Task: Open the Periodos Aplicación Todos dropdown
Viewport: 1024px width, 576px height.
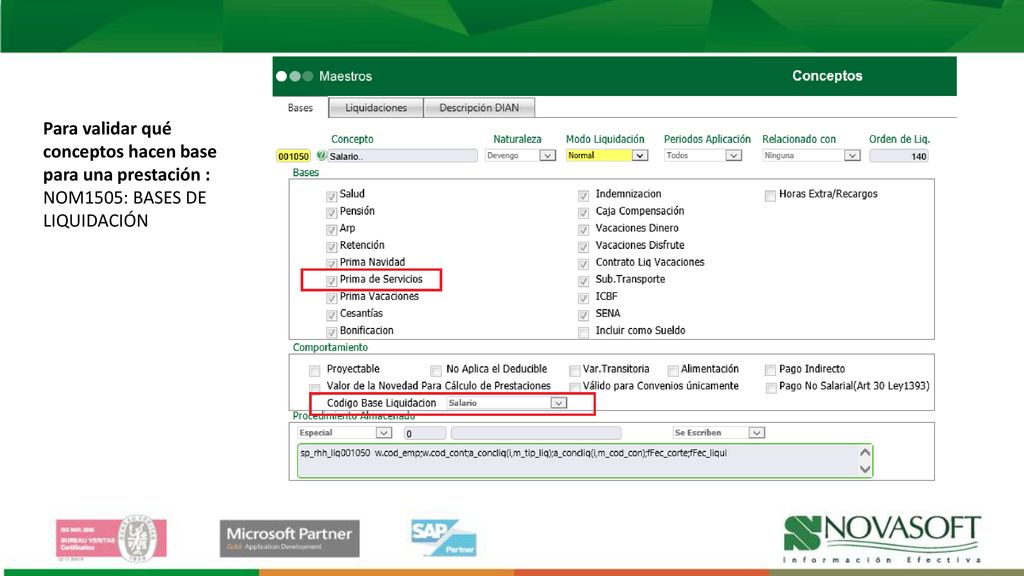Action: click(x=703, y=155)
